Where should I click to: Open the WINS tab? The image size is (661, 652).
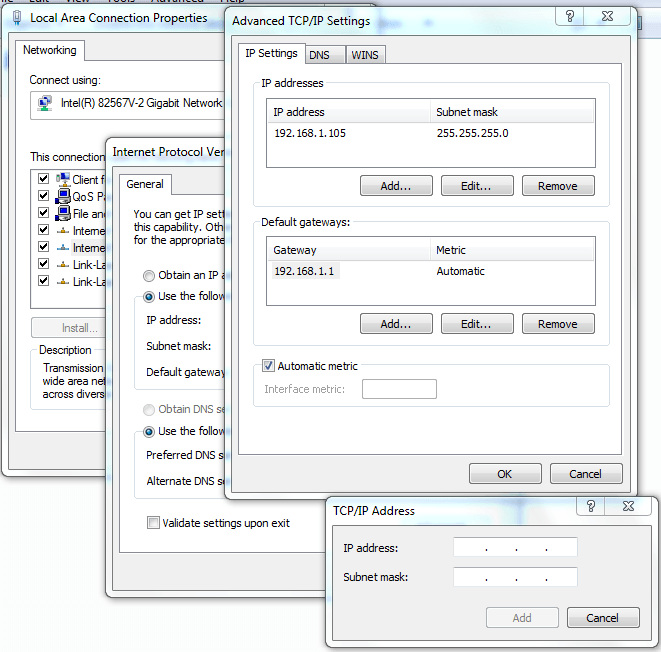(365, 55)
